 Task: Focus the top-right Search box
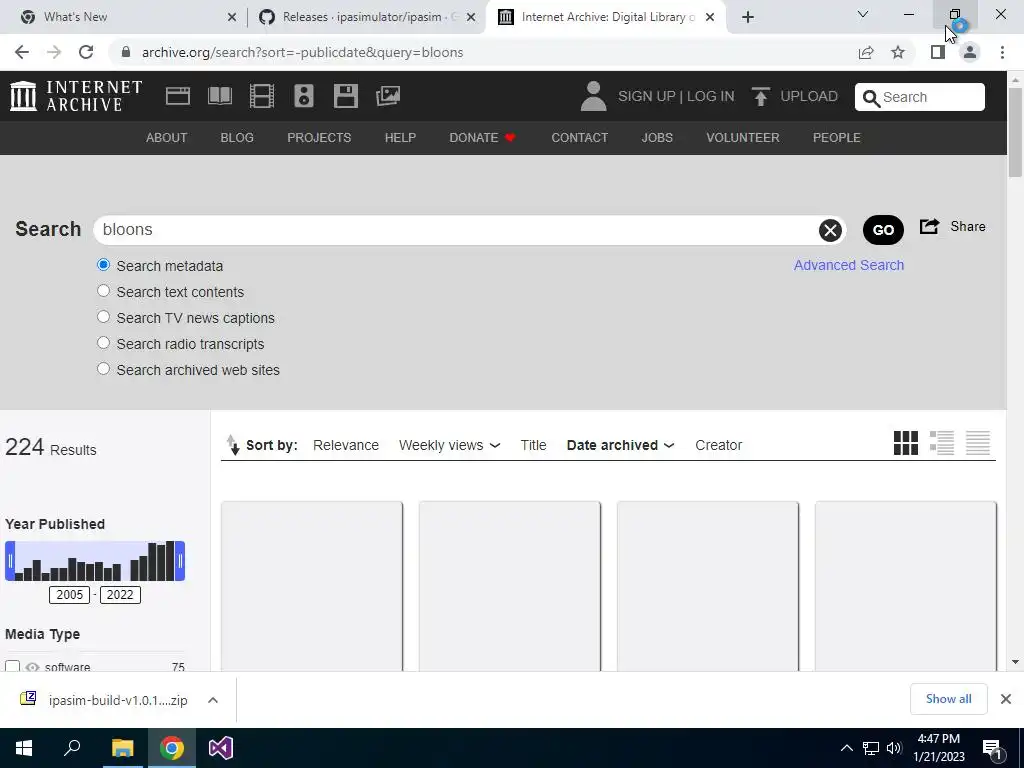(x=920, y=97)
